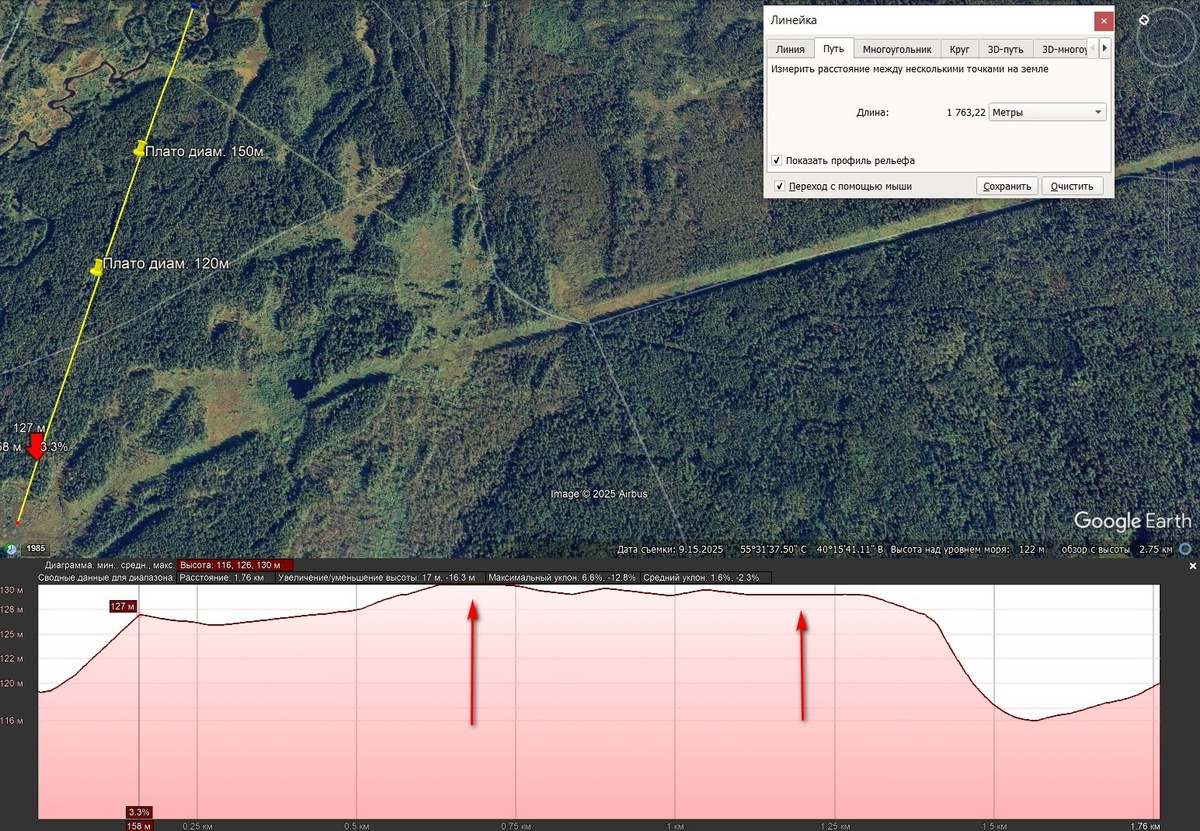Click the yellow pin Плато диам. 150м
Screen dimensions: 1200x831
coord(139,149)
